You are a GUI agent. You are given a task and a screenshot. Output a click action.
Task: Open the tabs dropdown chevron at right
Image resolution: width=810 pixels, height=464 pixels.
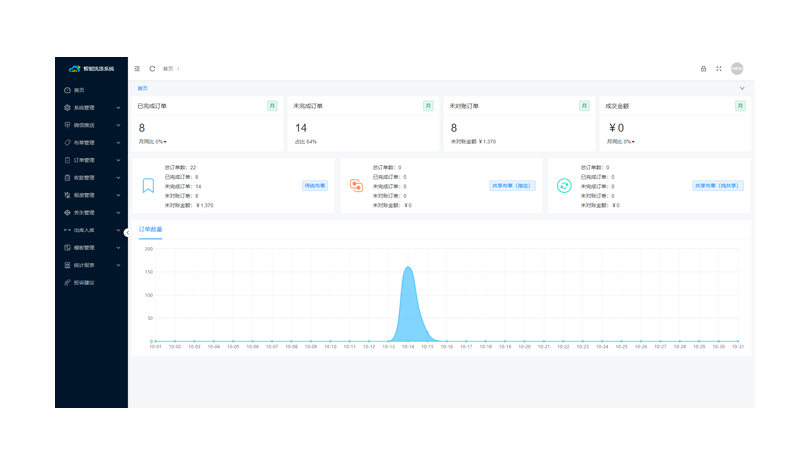742,88
